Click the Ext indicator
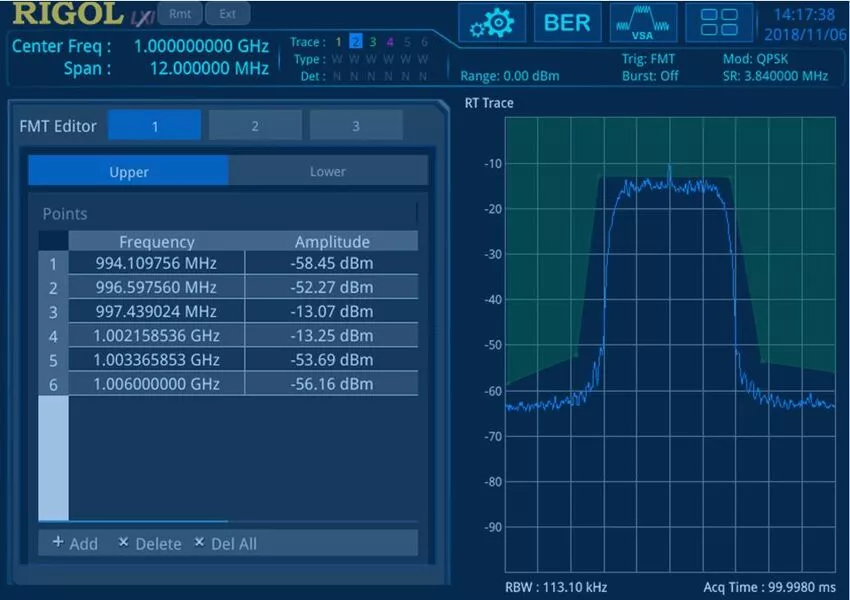 (228, 14)
